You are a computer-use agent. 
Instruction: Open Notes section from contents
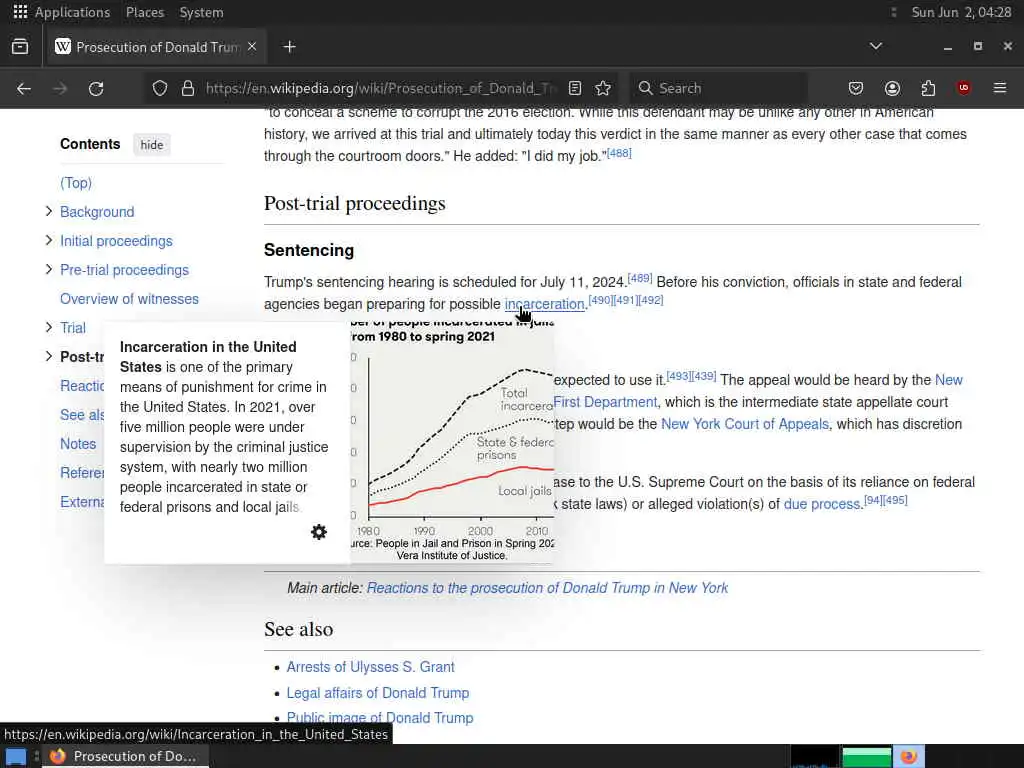point(78,443)
